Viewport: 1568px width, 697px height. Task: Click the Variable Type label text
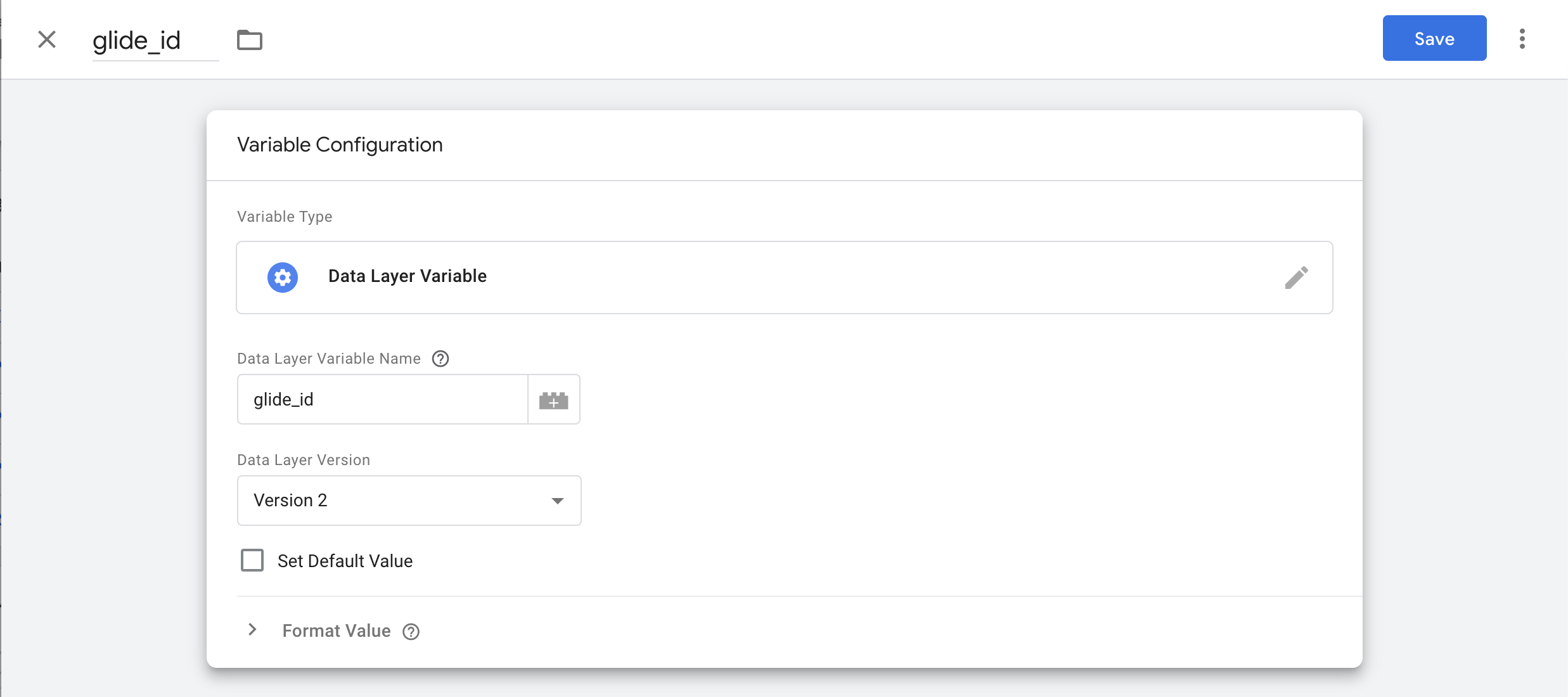pos(285,217)
